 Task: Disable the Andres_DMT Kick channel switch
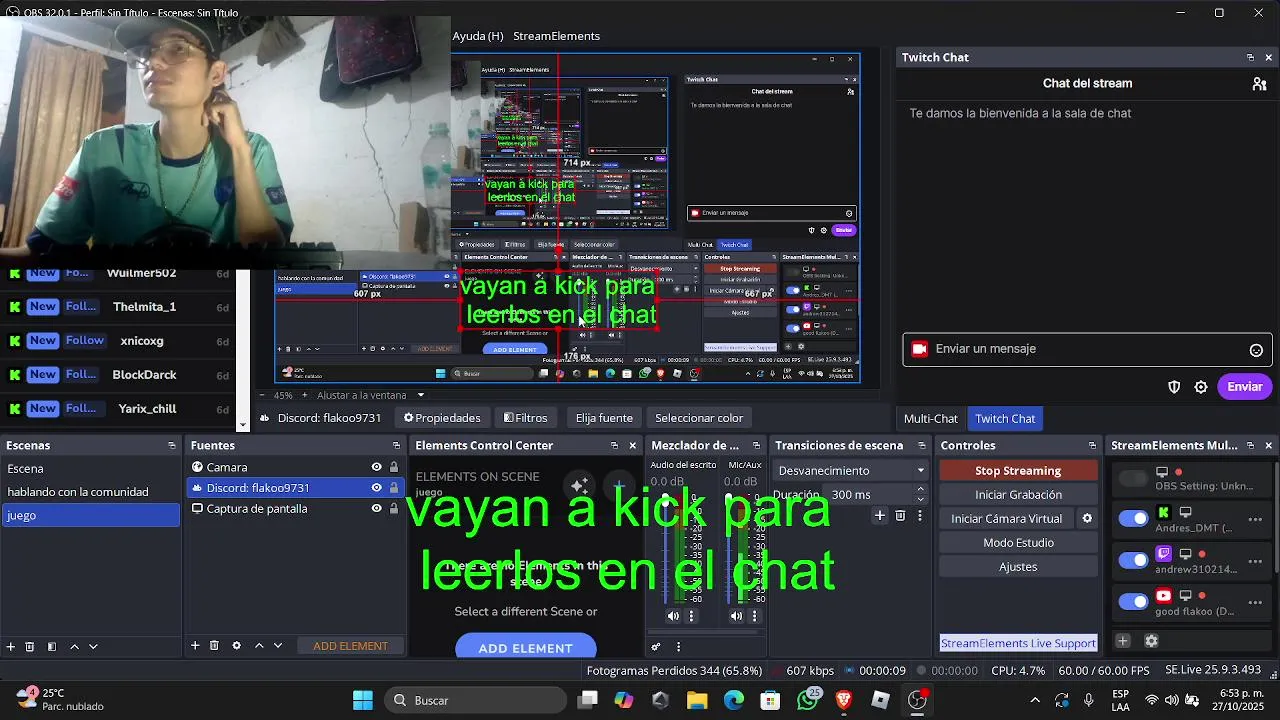pos(1133,518)
